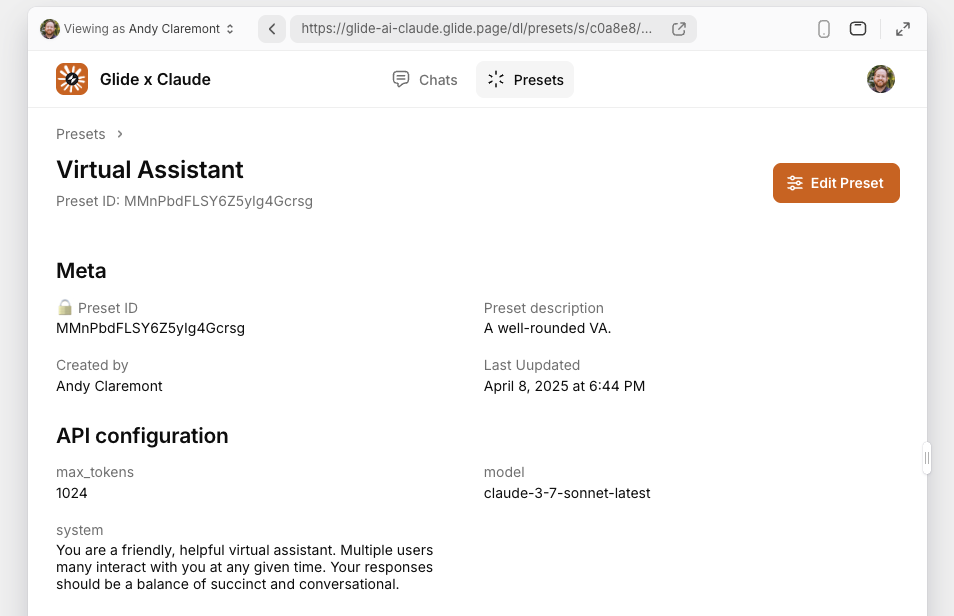Click the 'Preset ID: MMnPbd...' line under the title
This screenshot has width=954, height=616.
coord(184,201)
